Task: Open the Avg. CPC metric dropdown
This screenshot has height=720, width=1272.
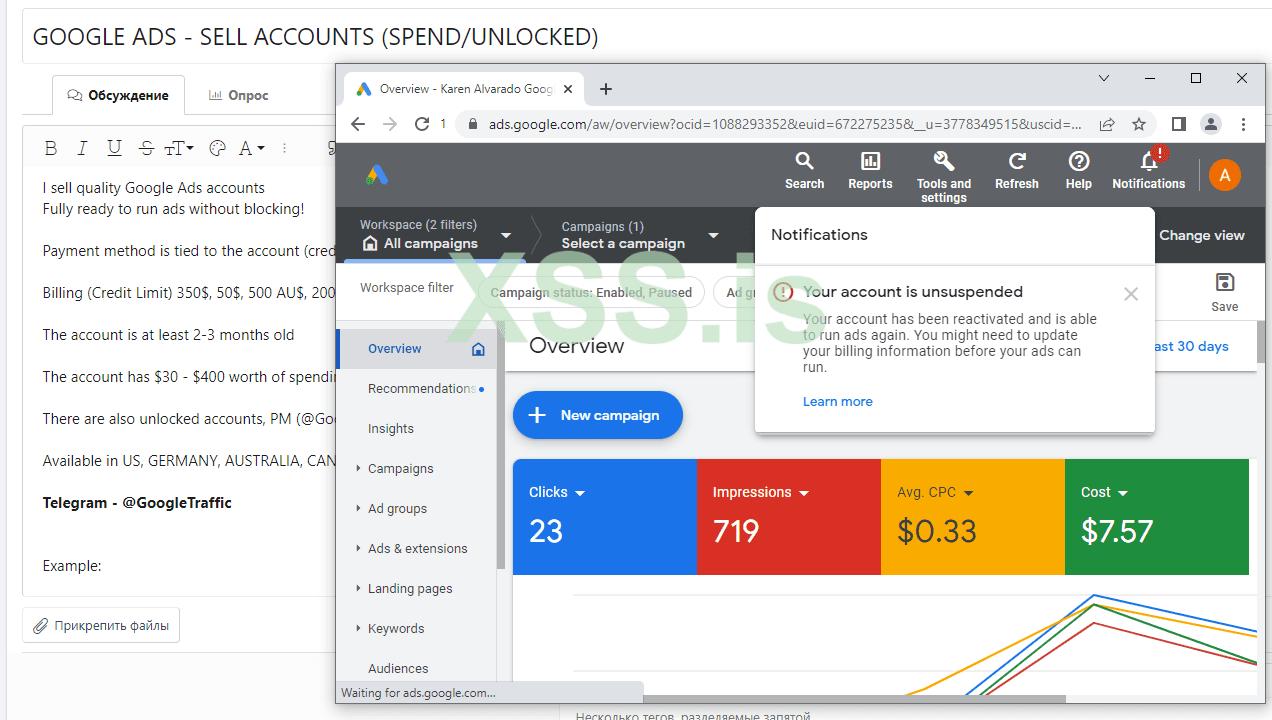Action: tap(935, 492)
